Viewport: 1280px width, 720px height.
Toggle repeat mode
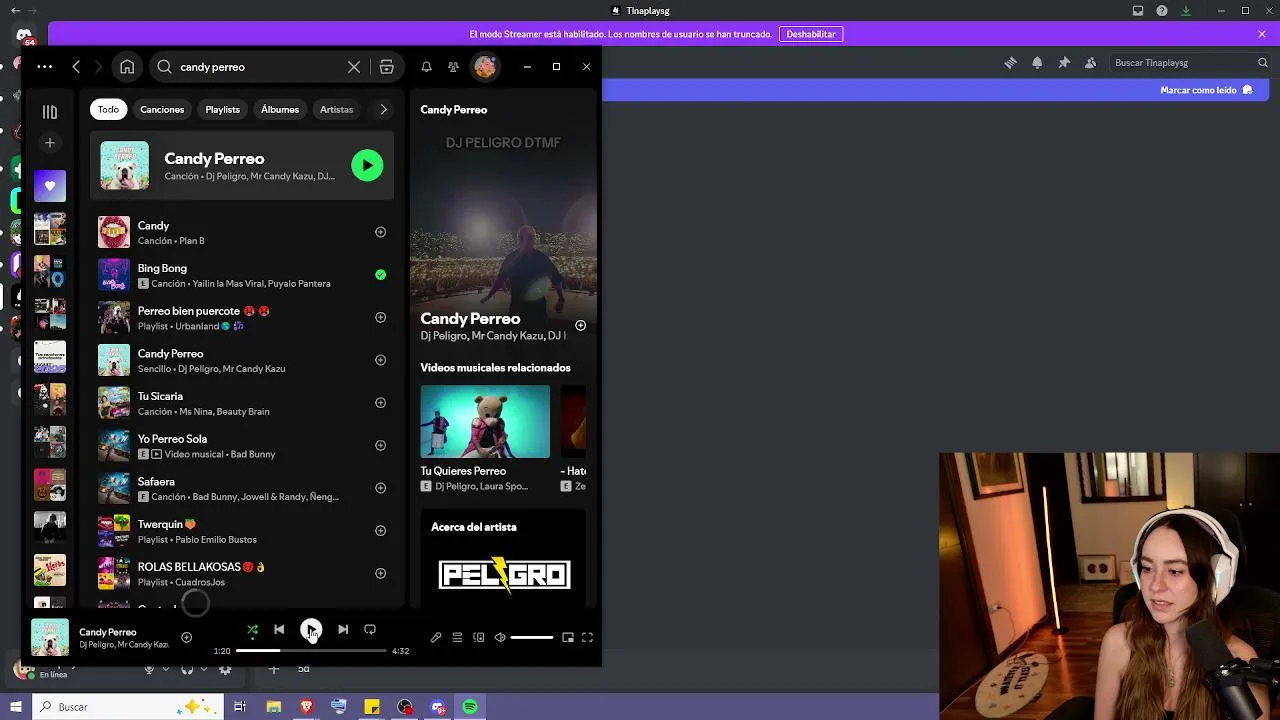tap(370, 630)
